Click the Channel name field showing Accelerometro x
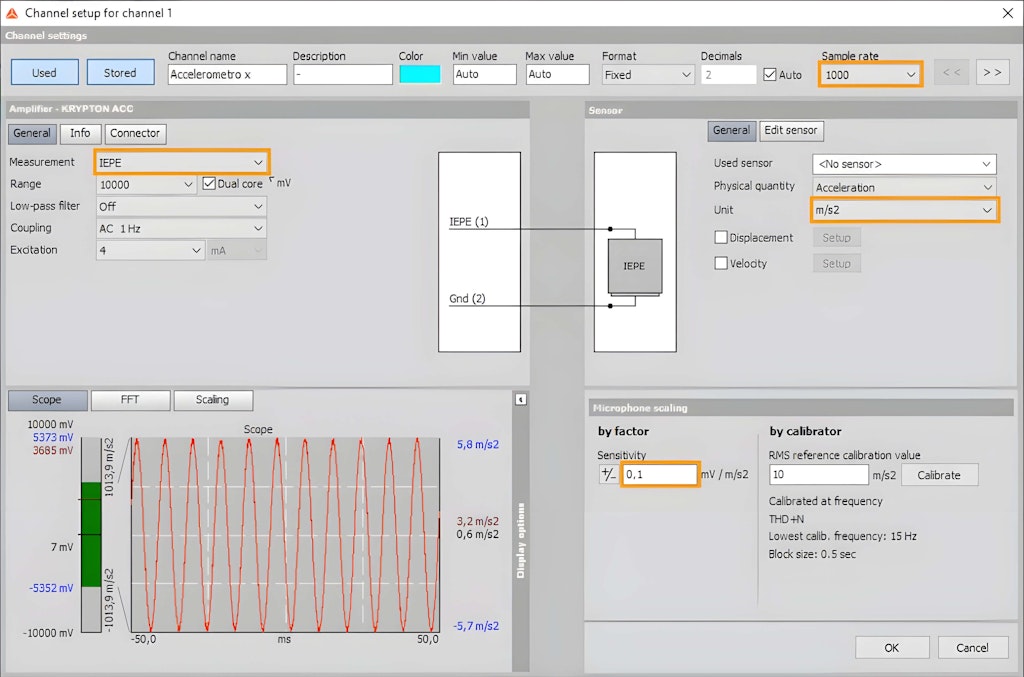 pyautogui.click(x=227, y=73)
